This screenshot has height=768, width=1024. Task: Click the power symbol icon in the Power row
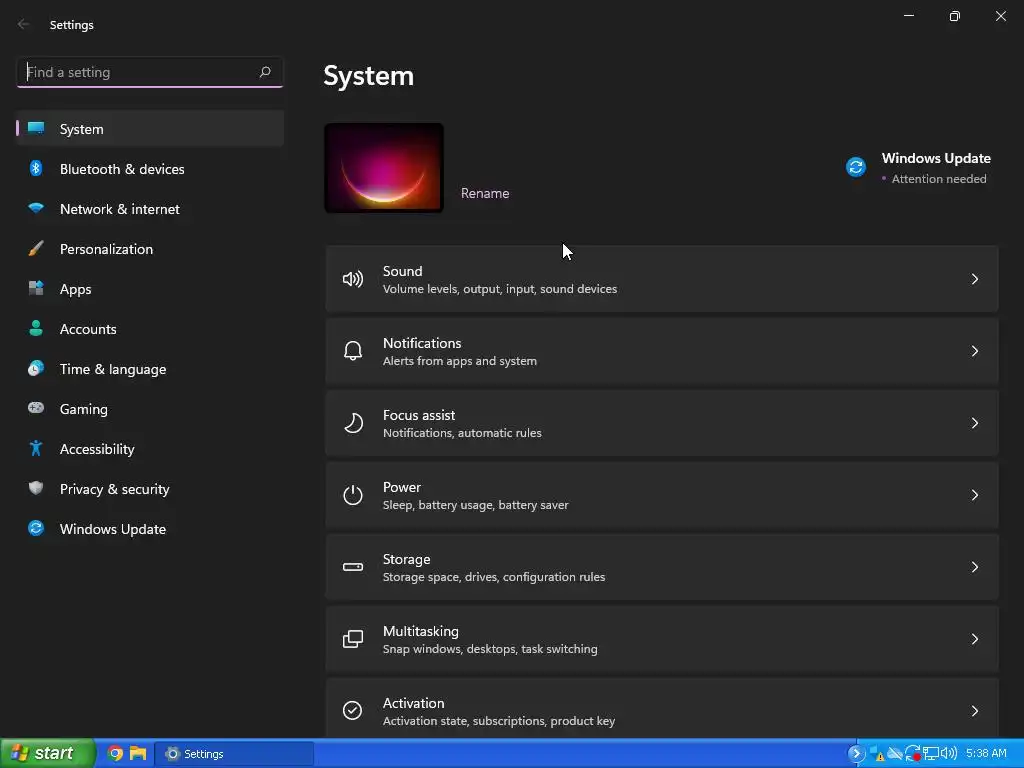[353, 495]
